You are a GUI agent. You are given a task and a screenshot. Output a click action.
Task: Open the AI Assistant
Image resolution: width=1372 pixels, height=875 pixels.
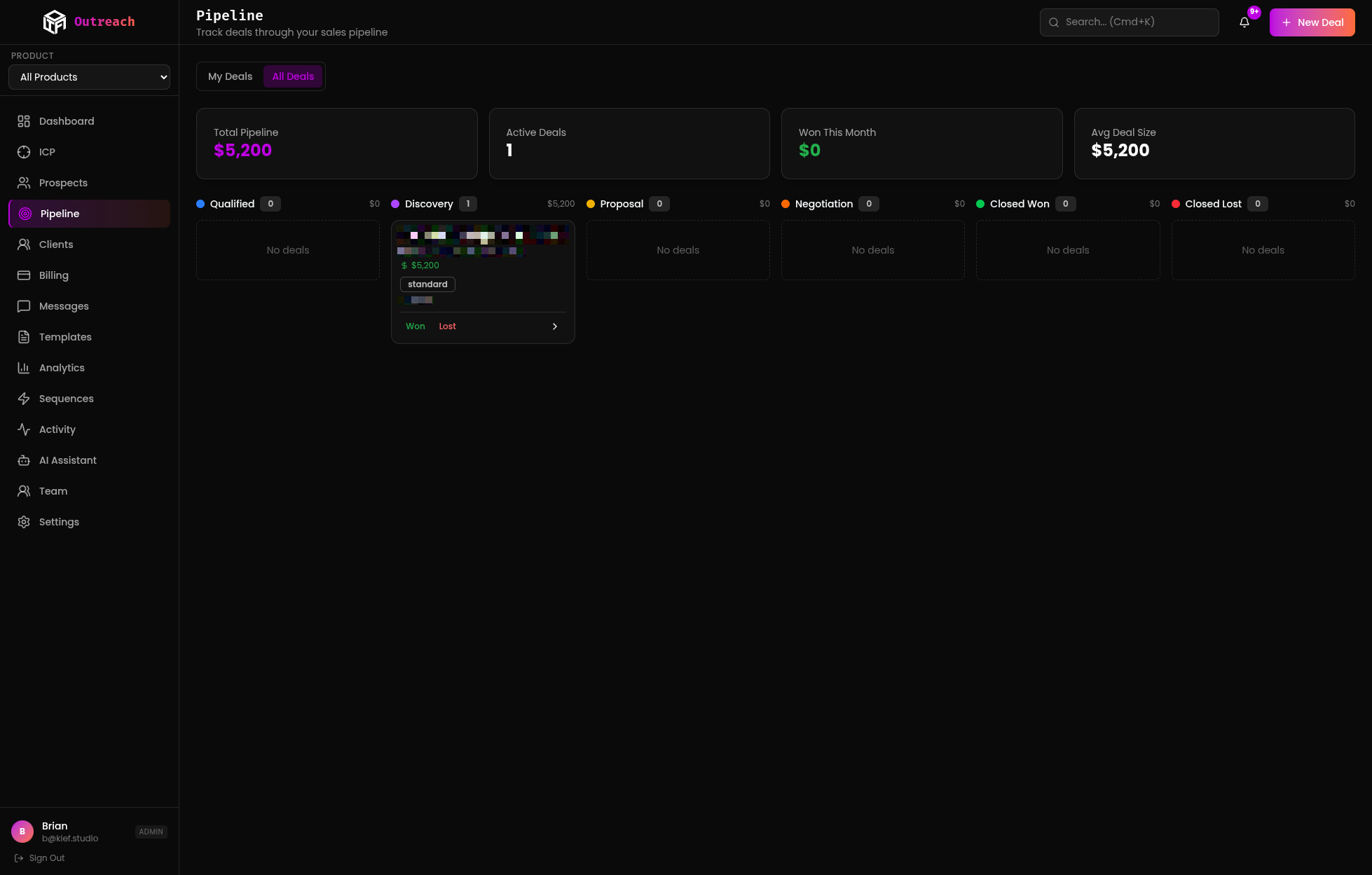click(67, 460)
